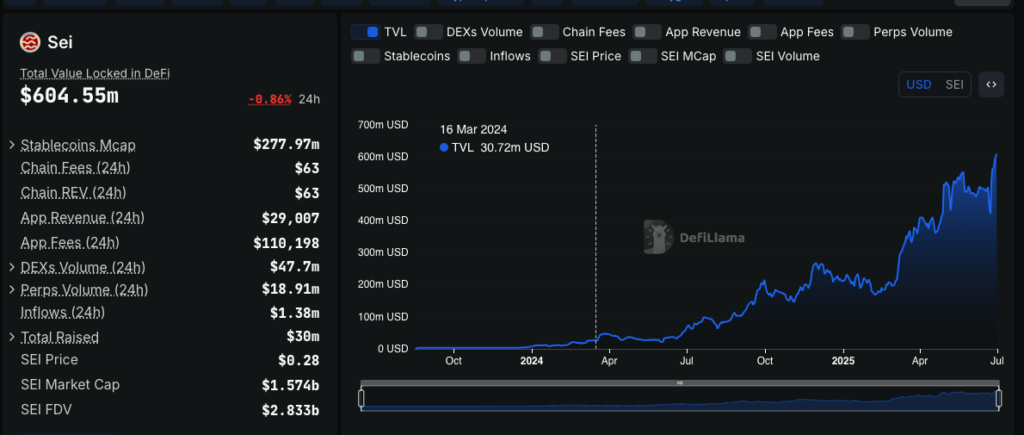This screenshot has height=435, width=1024.
Task: Turn on the App Fees toggle
Action: [x=762, y=32]
